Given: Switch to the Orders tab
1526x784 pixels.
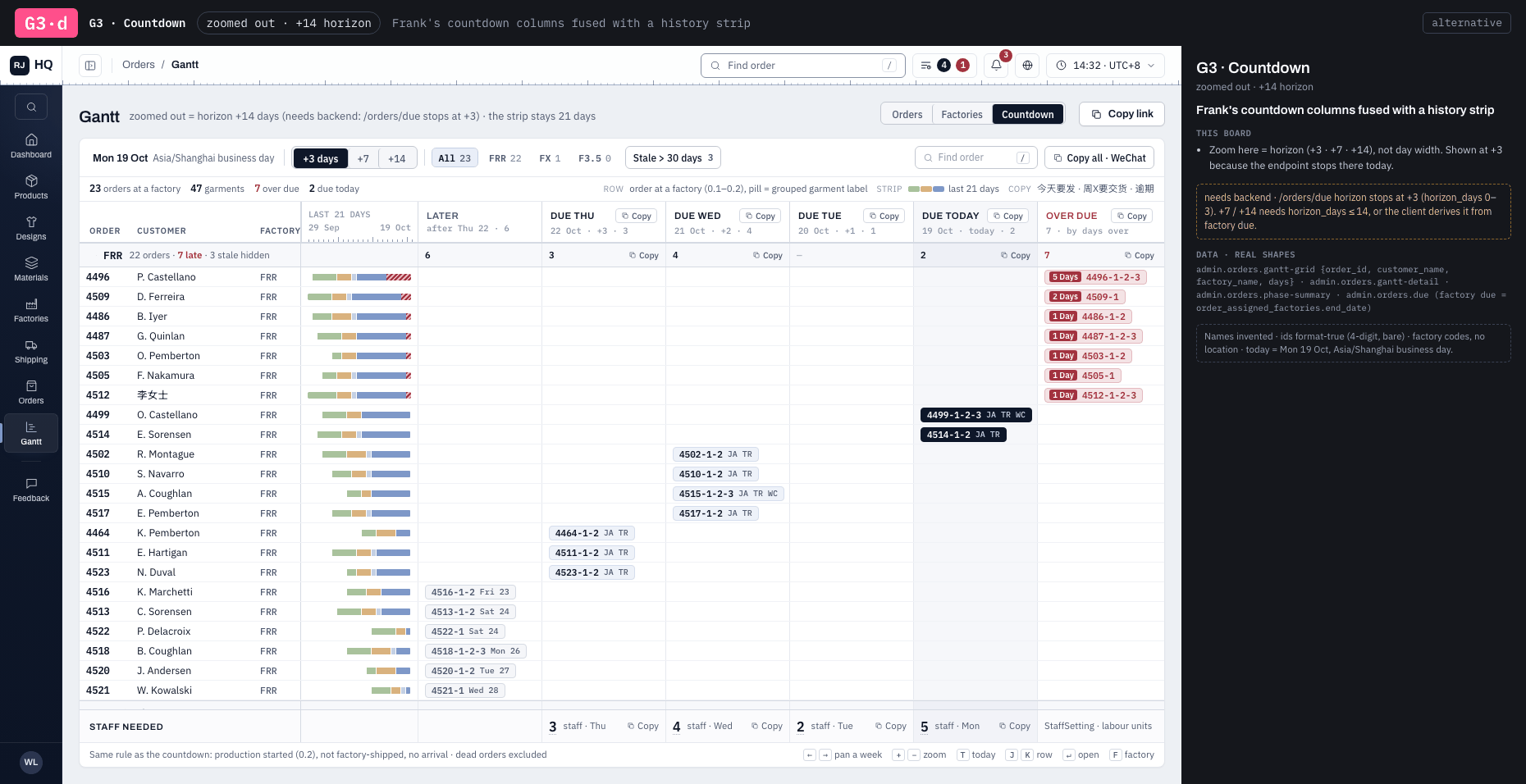Looking at the screenshot, I should 907,114.
